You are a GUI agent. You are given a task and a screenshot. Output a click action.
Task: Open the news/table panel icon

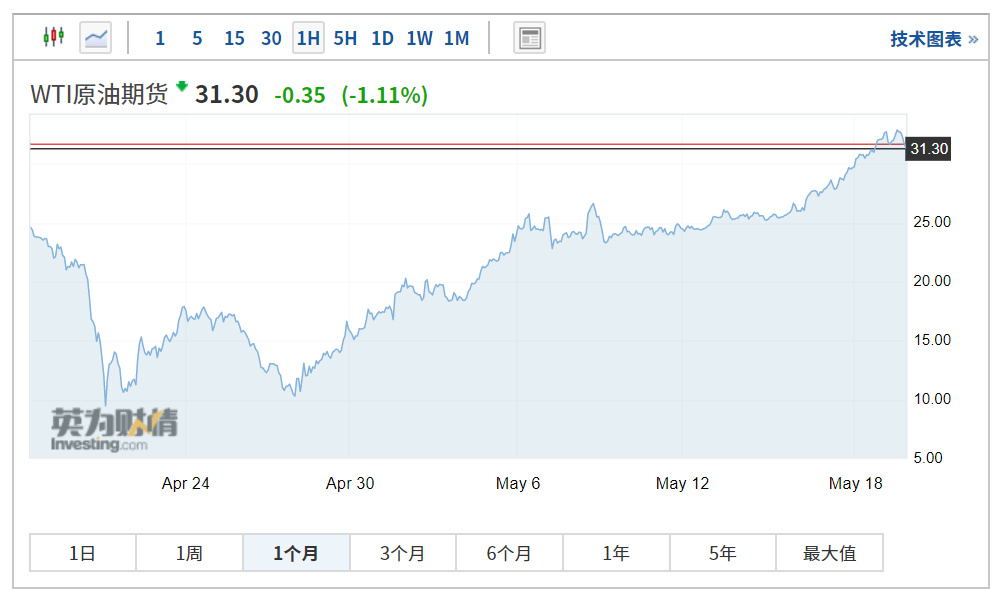tap(529, 39)
